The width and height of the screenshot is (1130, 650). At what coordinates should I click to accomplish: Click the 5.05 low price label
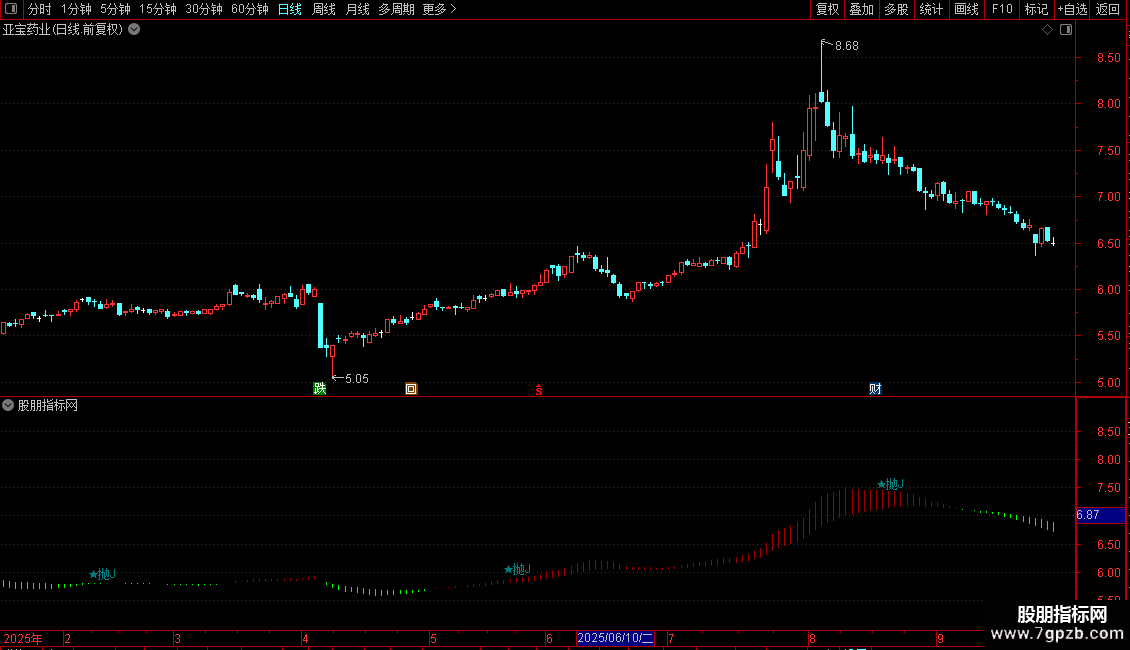tap(357, 378)
